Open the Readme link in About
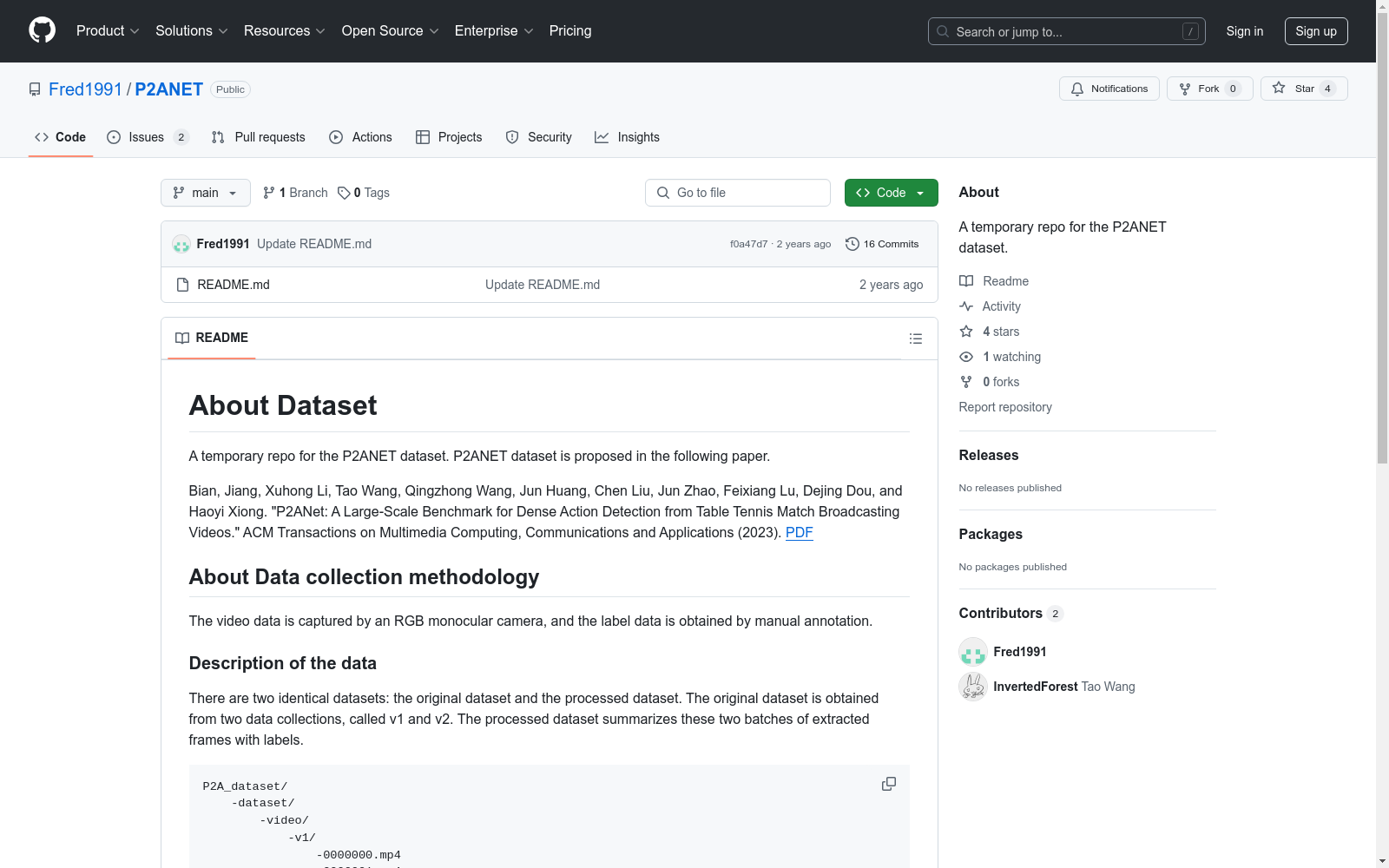The height and width of the screenshot is (868, 1389). [x=994, y=281]
